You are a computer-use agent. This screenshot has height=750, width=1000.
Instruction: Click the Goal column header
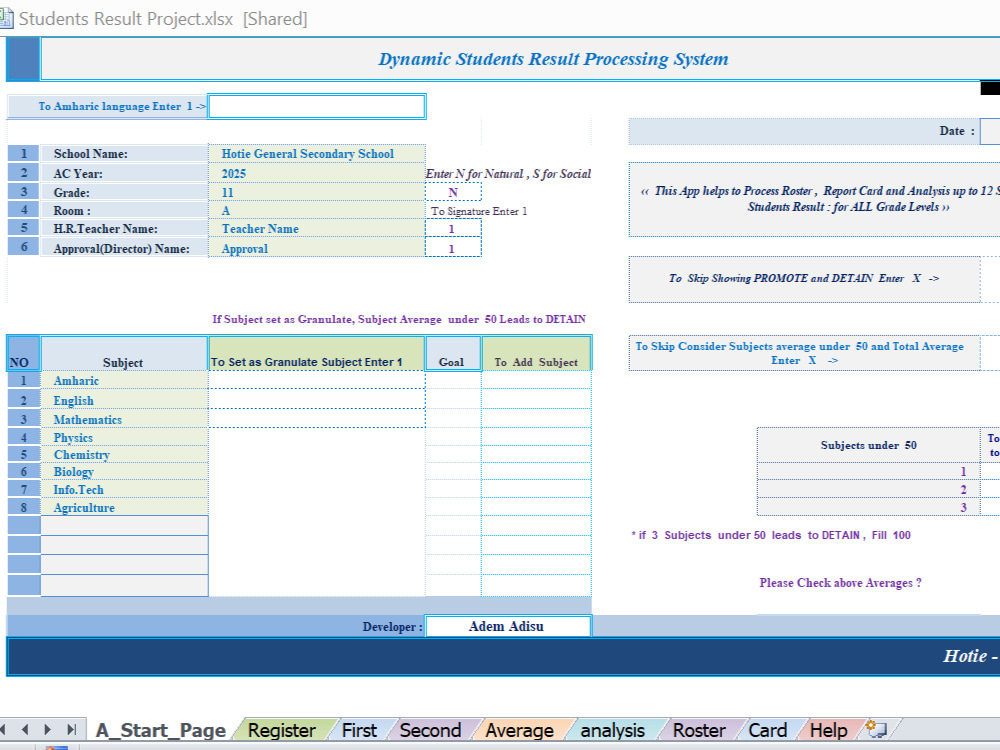[x=453, y=353]
